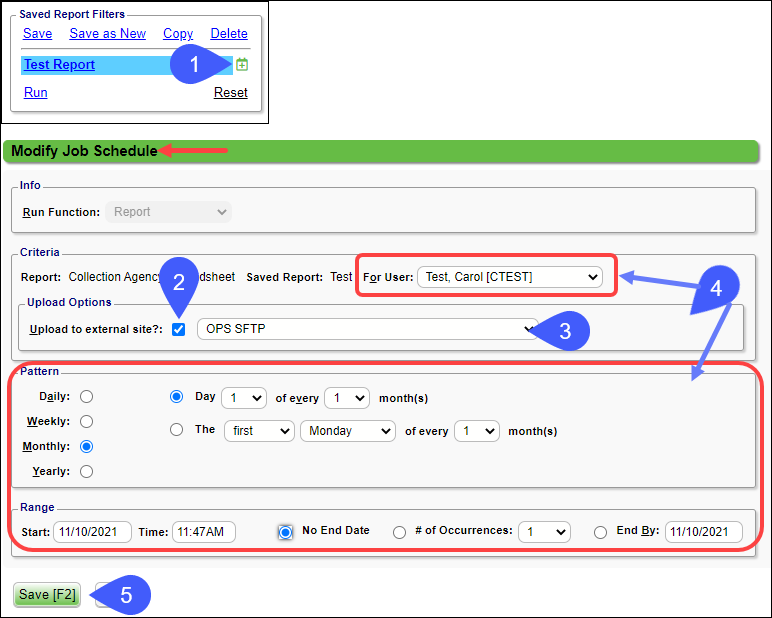This screenshot has width=772, height=618.
Task: Open the number of Occurrences dropdown
Action: 544,532
